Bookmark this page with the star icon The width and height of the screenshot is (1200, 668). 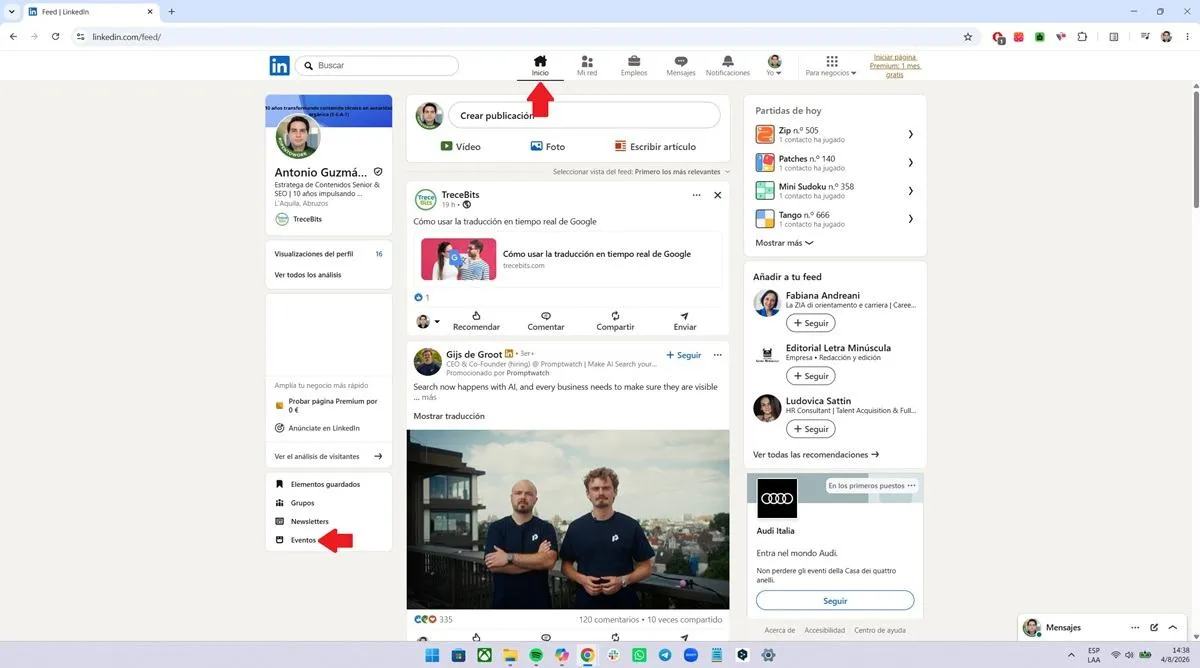tap(968, 37)
